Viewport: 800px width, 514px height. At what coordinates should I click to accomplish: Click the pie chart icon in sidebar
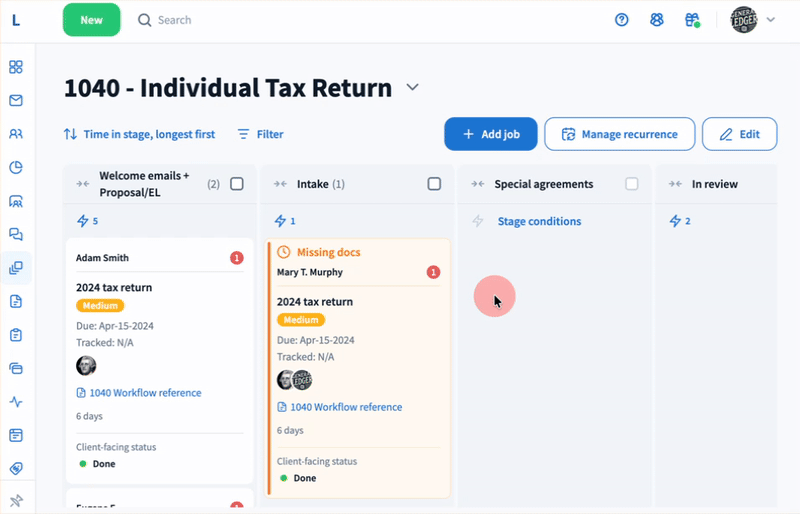pos(16,167)
